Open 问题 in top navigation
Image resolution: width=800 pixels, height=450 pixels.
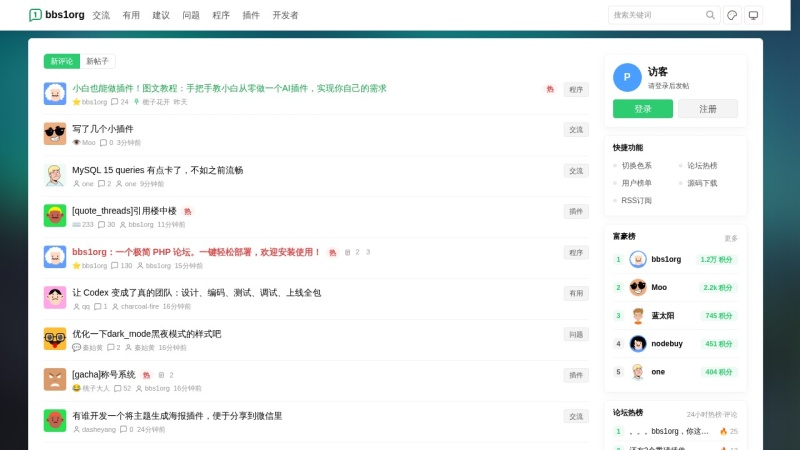pos(191,15)
